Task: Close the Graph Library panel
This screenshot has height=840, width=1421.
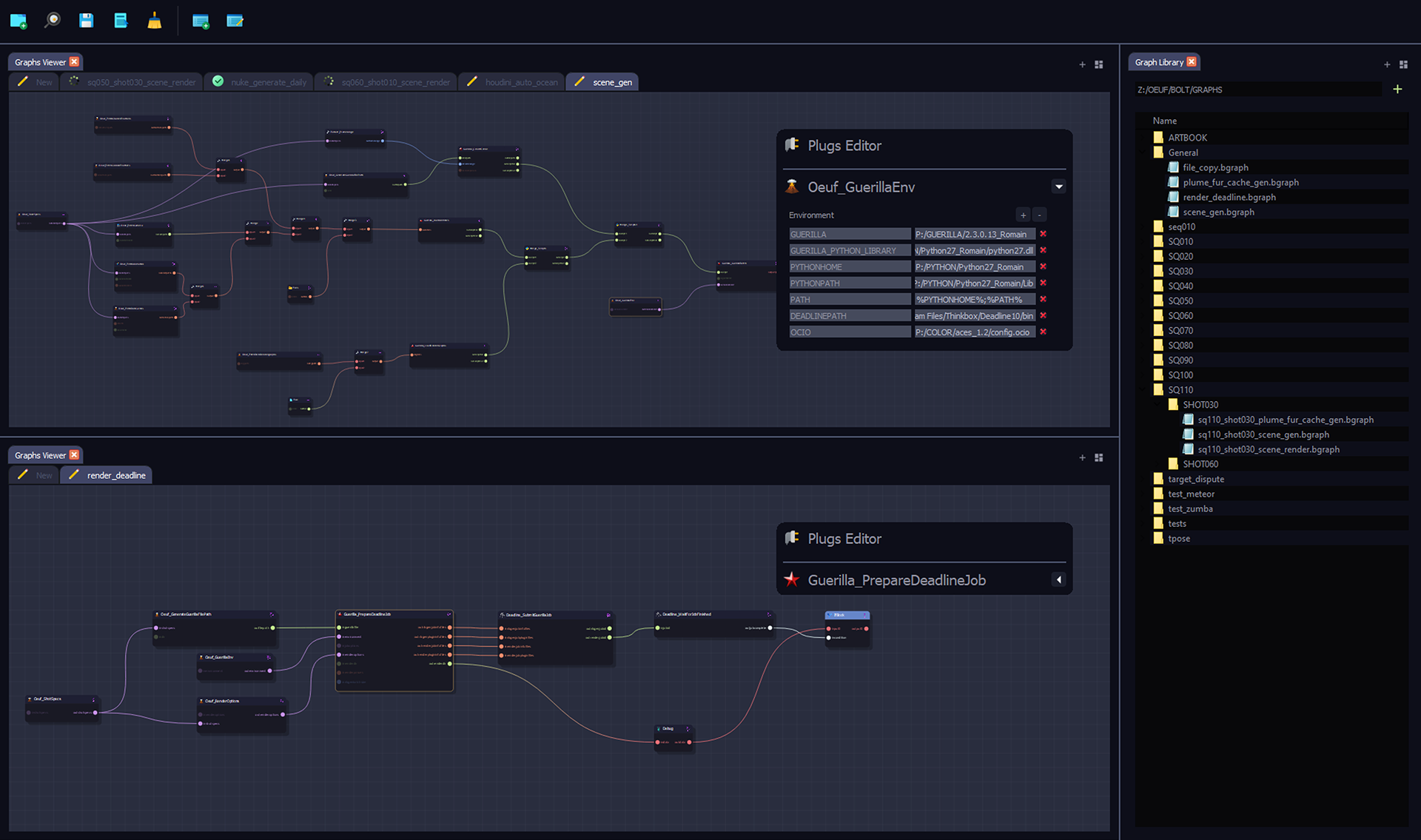Action: (1192, 62)
